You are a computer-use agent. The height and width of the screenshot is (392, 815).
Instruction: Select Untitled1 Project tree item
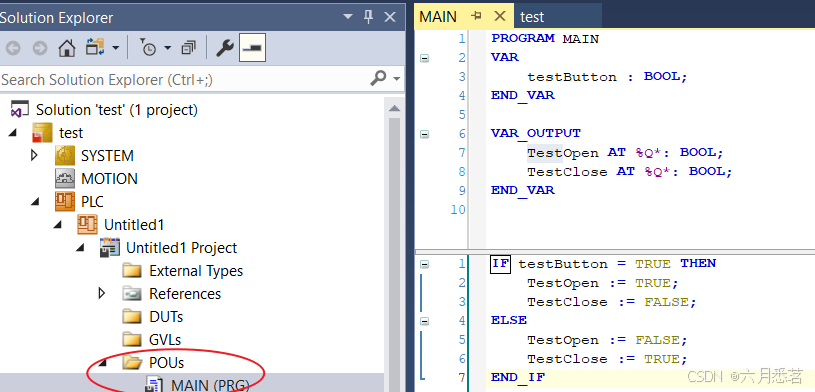click(181, 247)
